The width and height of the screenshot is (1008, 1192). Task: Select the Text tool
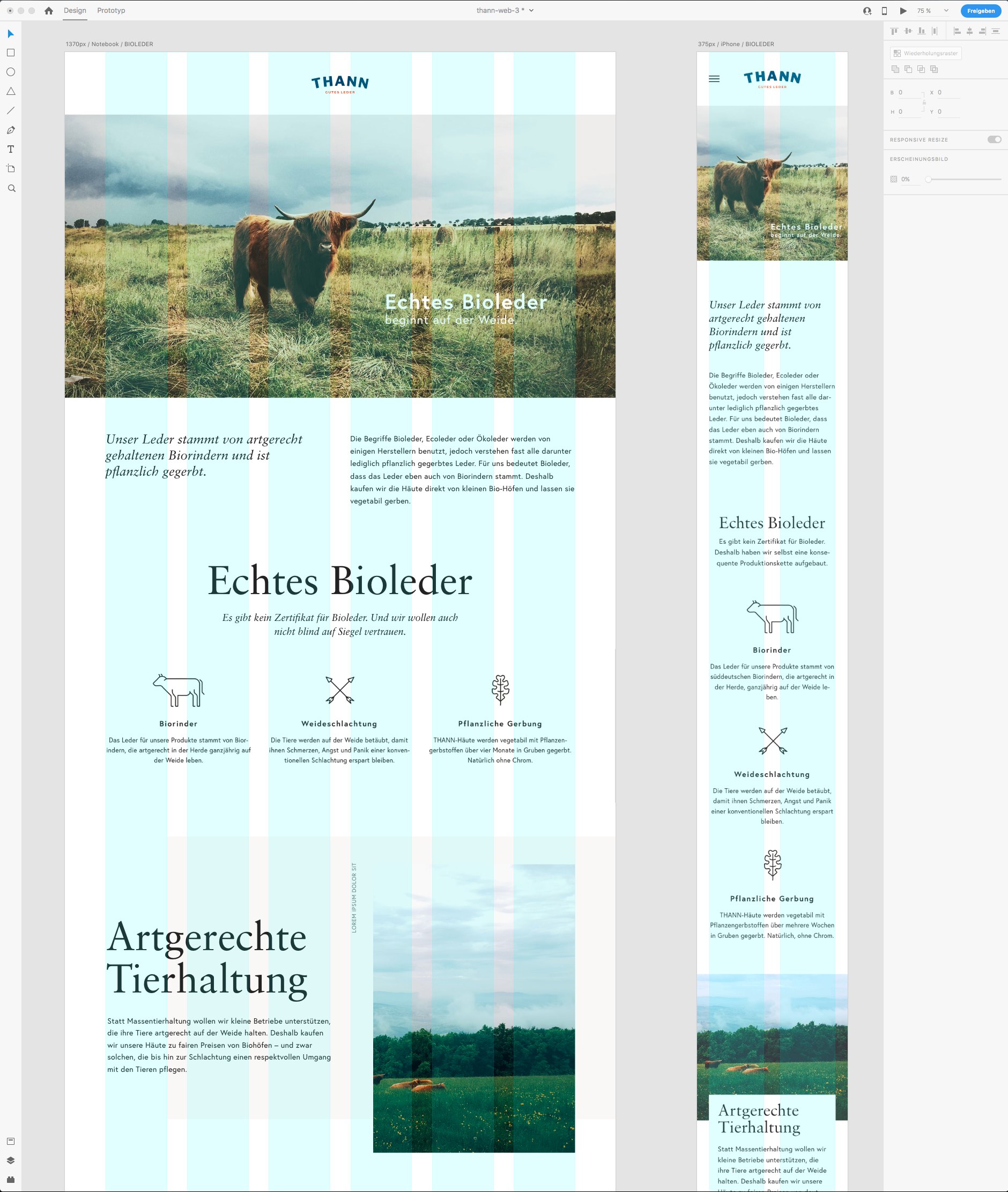(x=10, y=149)
